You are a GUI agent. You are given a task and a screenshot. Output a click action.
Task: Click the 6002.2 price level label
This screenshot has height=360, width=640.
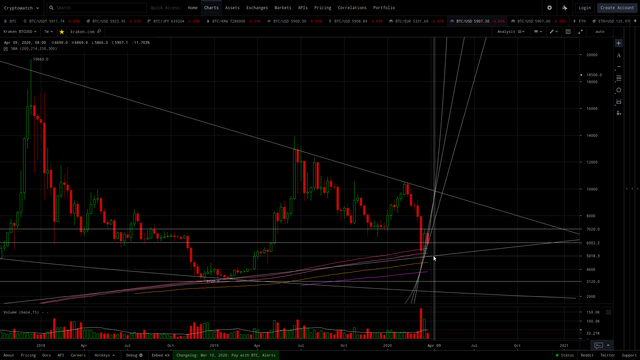pyautogui.click(x=593, y=243)
